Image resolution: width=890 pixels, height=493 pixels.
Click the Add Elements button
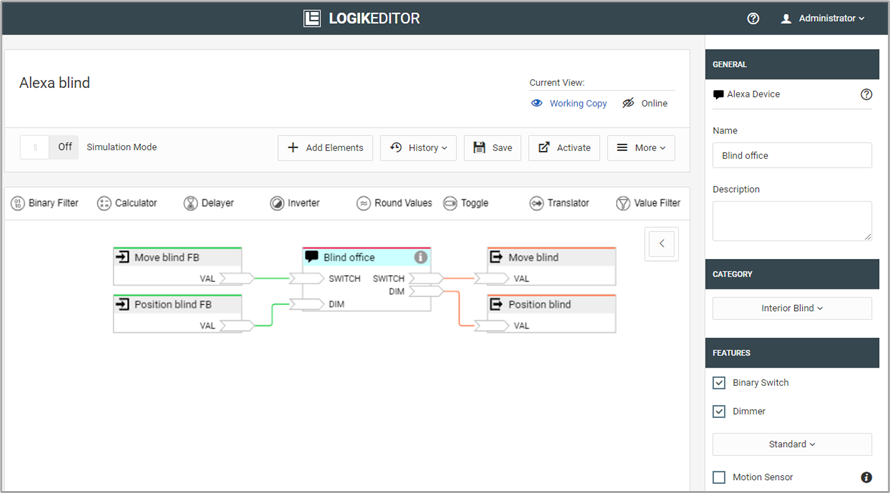click(x=326, y=148)
